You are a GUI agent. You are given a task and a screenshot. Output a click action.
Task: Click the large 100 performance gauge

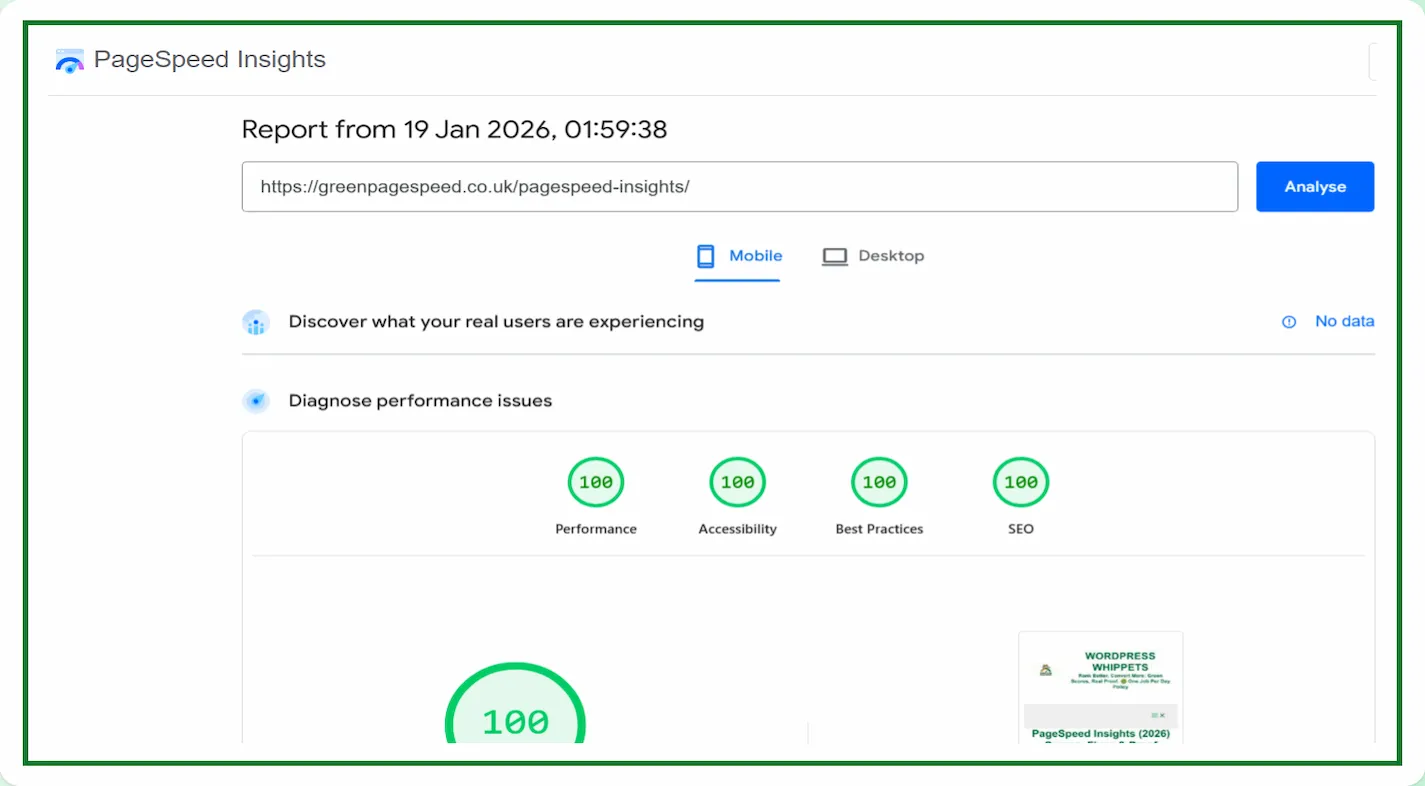515,710
